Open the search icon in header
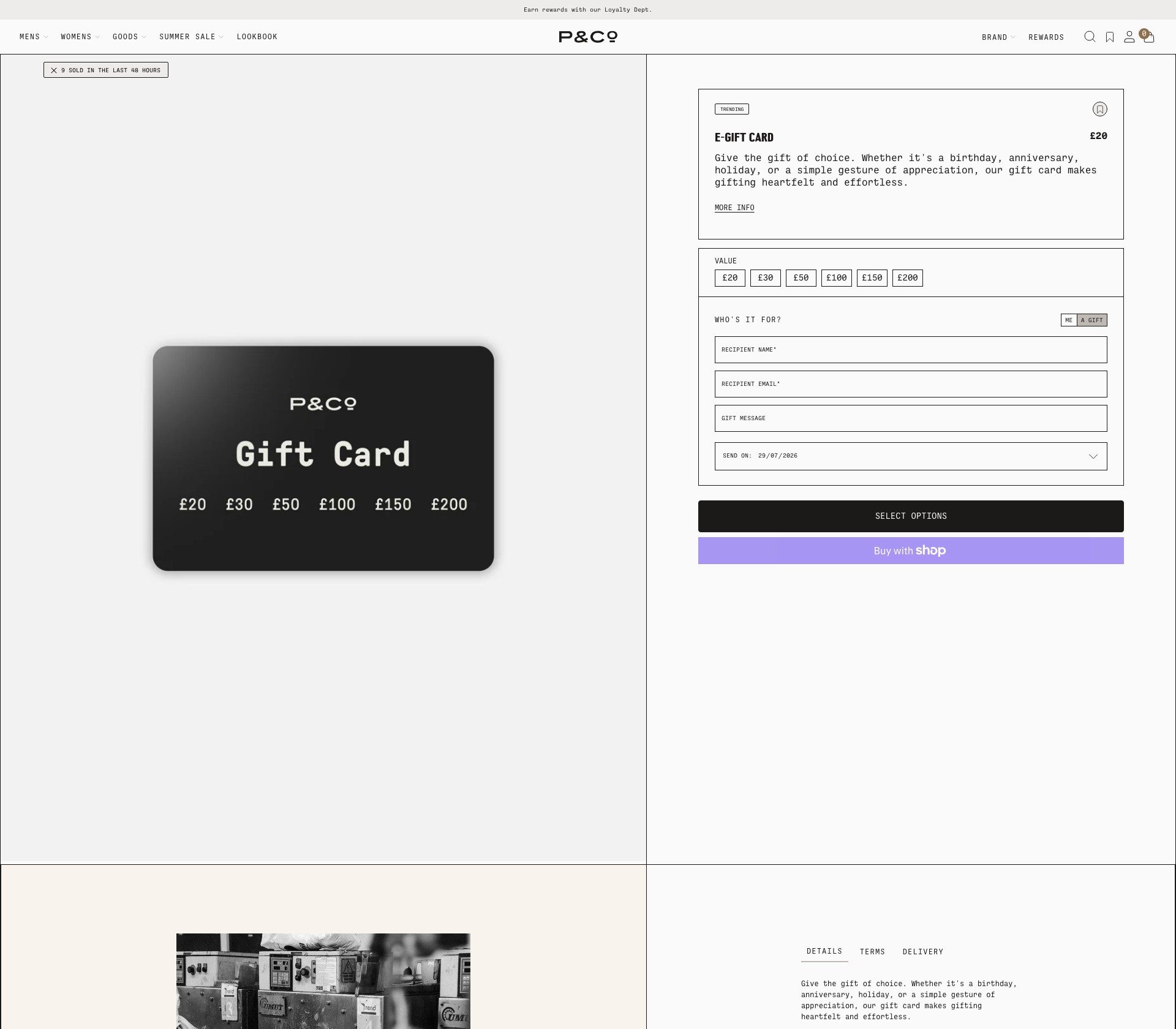The width and height of the screenshot is (1176, 1029). coord(1090,37)
